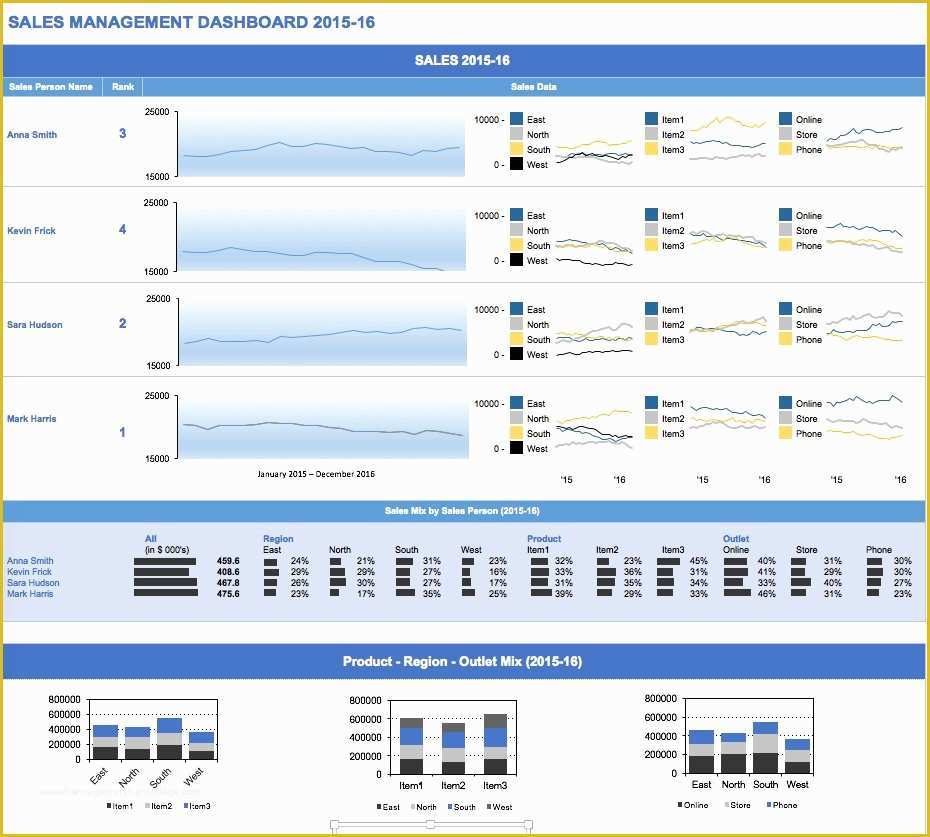
Task: Click the gray Store legend swatch in Mark Harris's row
Action: pyautogui.click(x=786, y=418)
